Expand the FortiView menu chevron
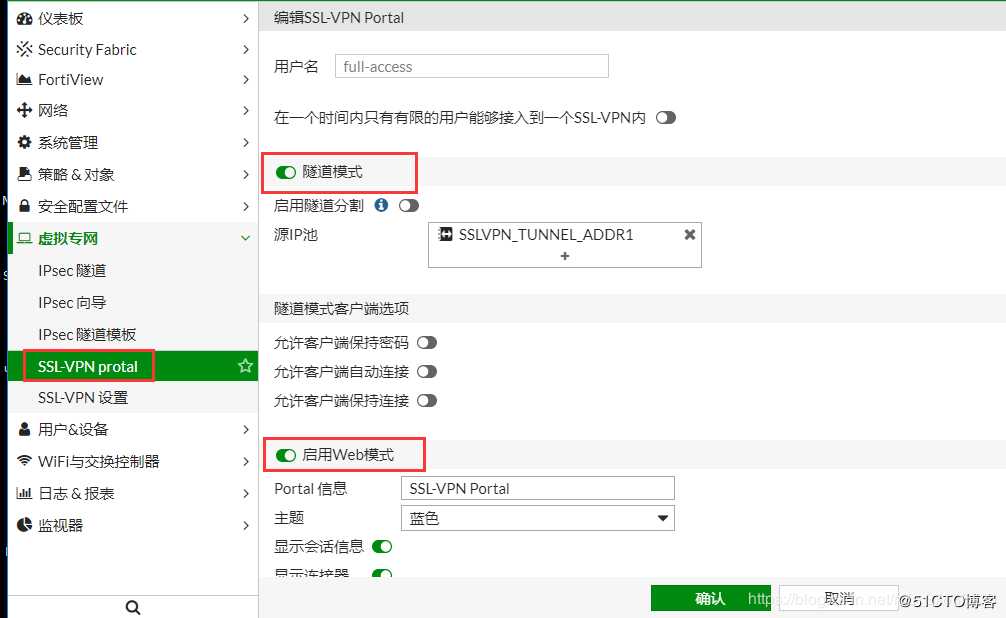This screenshot has height=618, width=1006. click(x=246, y=80)
